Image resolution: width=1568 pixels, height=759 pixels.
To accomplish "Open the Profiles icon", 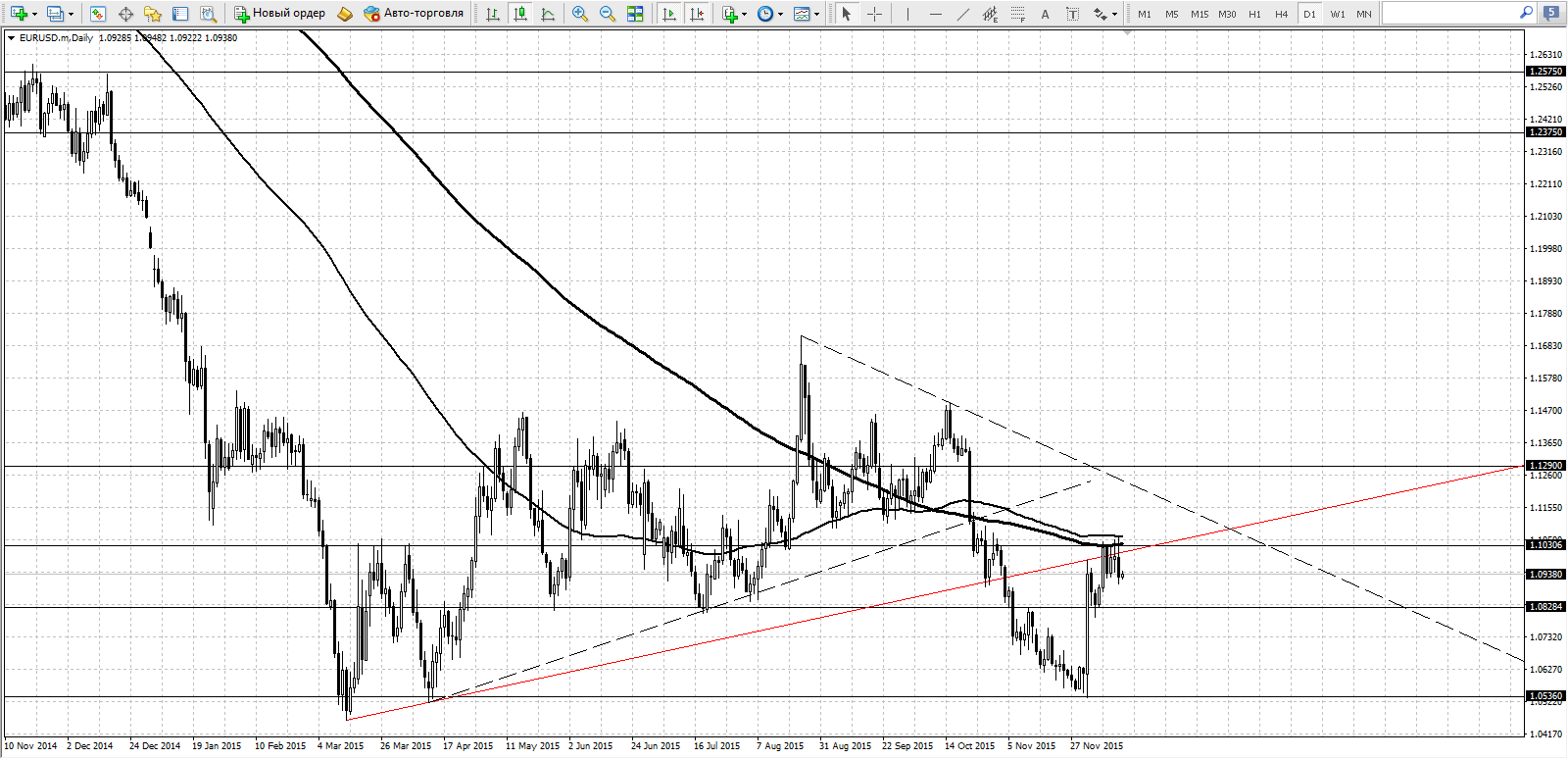I will pos(56,14).
